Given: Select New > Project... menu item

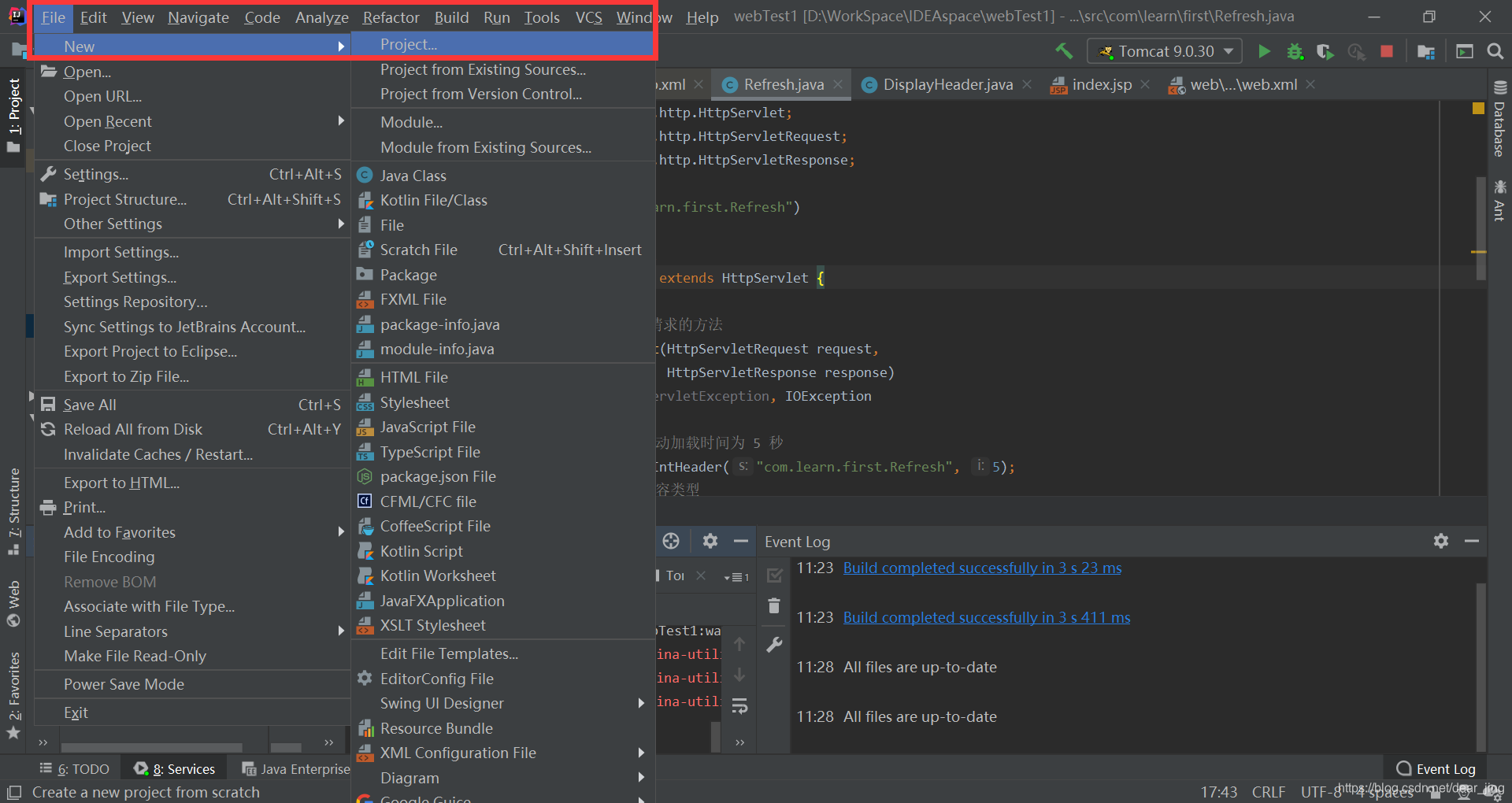Looking at the screenshot, I should [503, 45].
